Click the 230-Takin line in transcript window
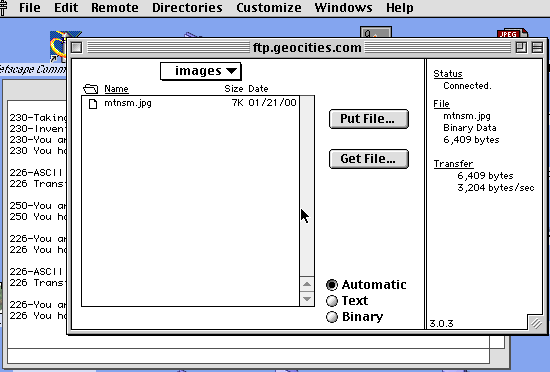The width and height of the screenshot is (550, 372). coord(38,118)
